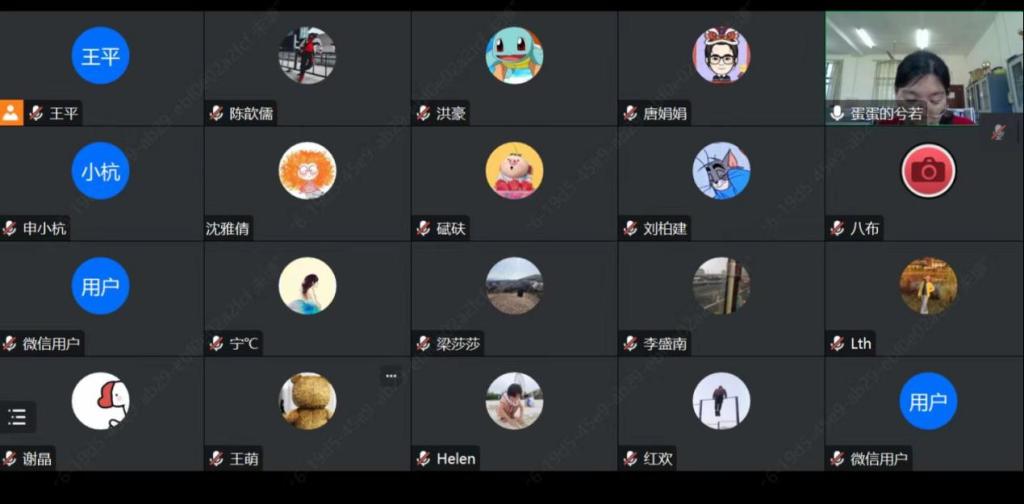Select the live video tile of 蛋蛋的兮若
Screen dimensions: 1024x504
point(924,68)
